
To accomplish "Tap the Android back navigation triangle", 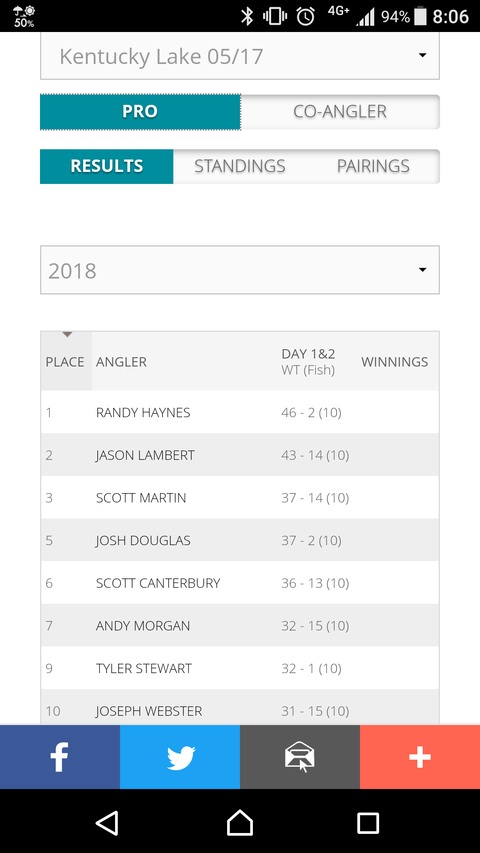I will (x=107, y=823).
